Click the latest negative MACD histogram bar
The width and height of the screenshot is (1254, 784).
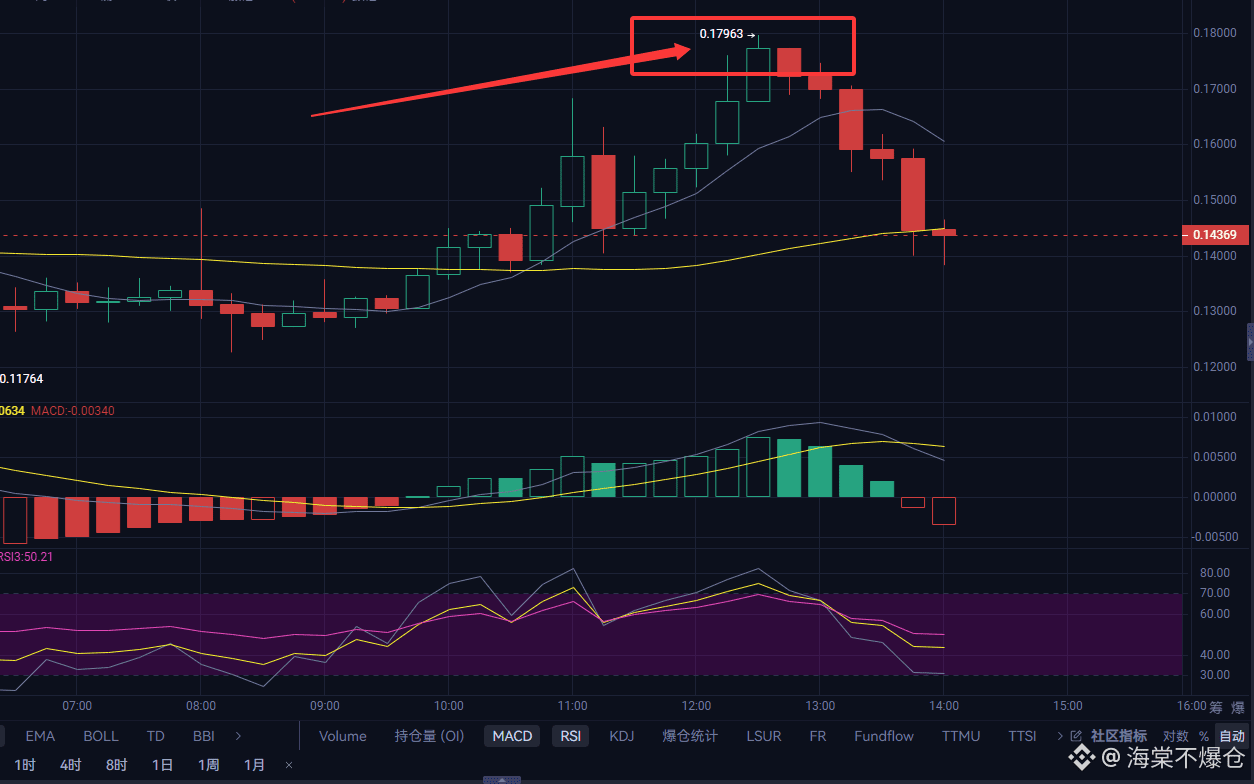point(944,511)
